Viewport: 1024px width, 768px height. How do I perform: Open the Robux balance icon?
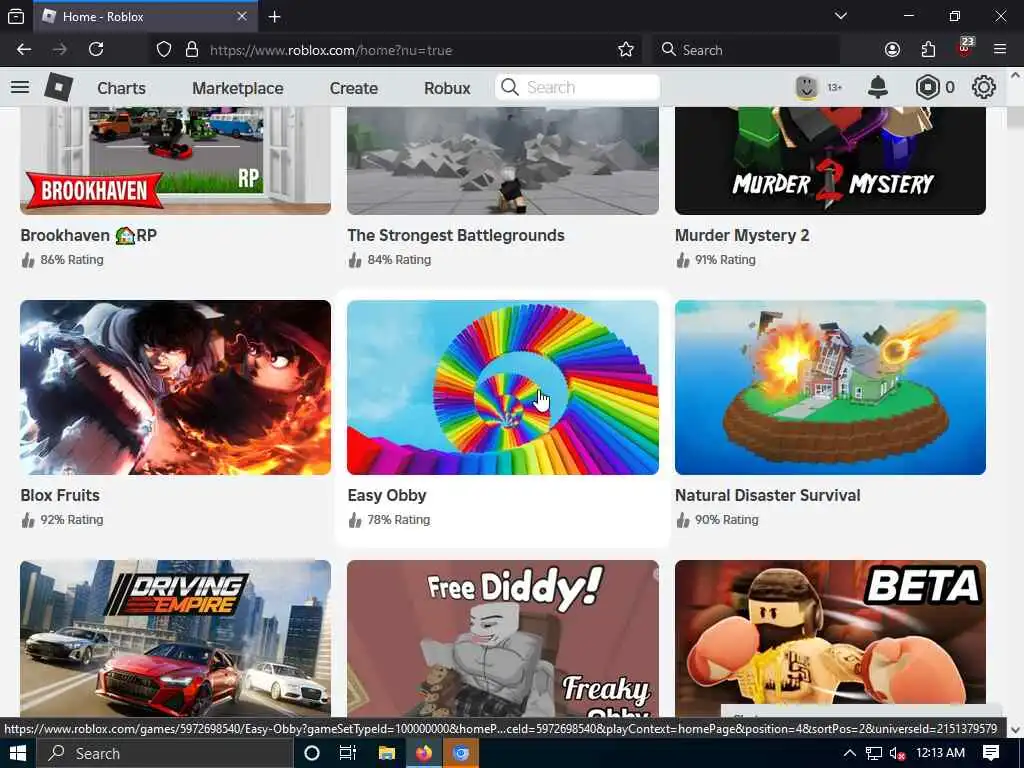[927, 87]
